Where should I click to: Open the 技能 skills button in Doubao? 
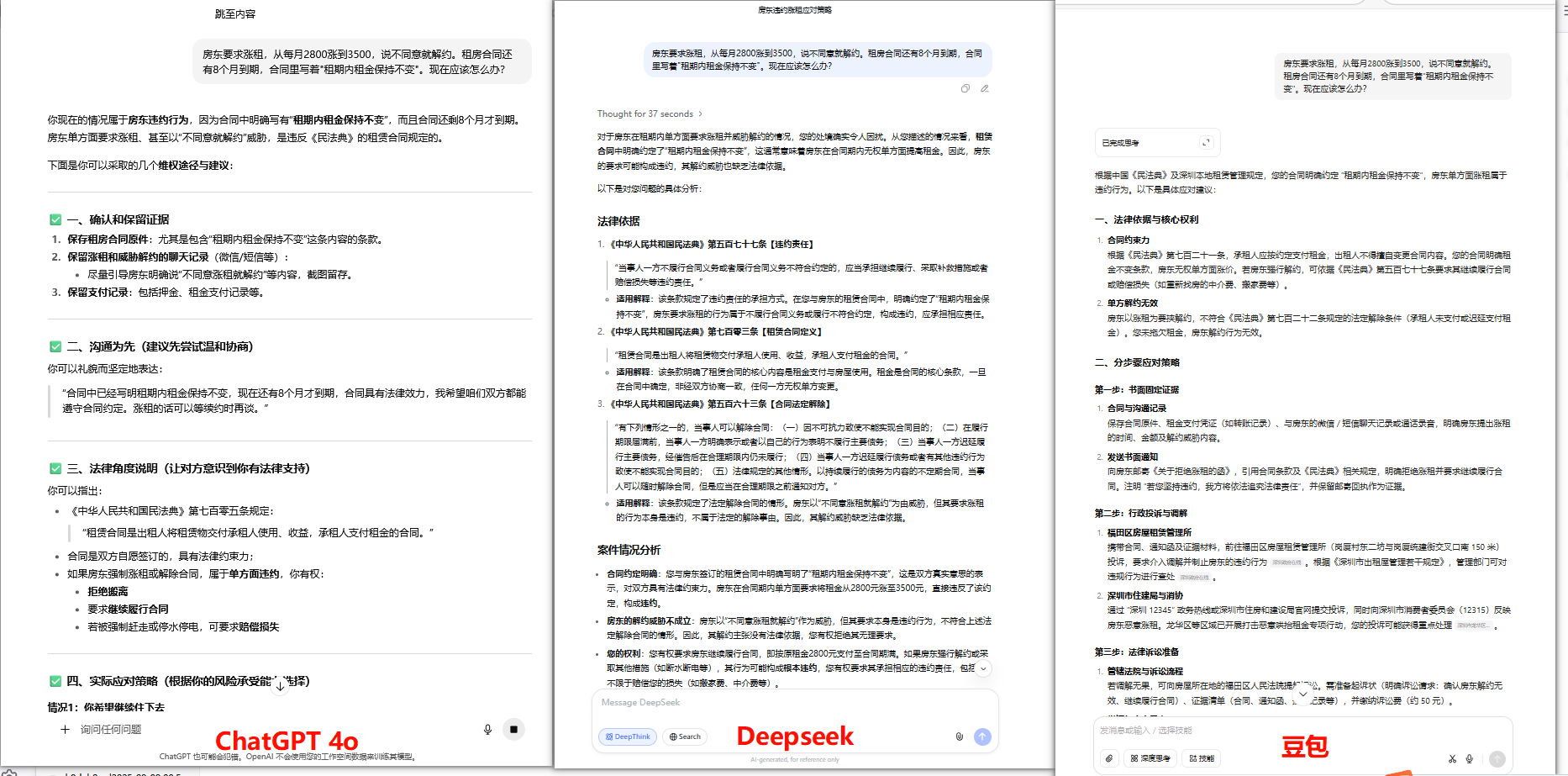coord(1202,758)
